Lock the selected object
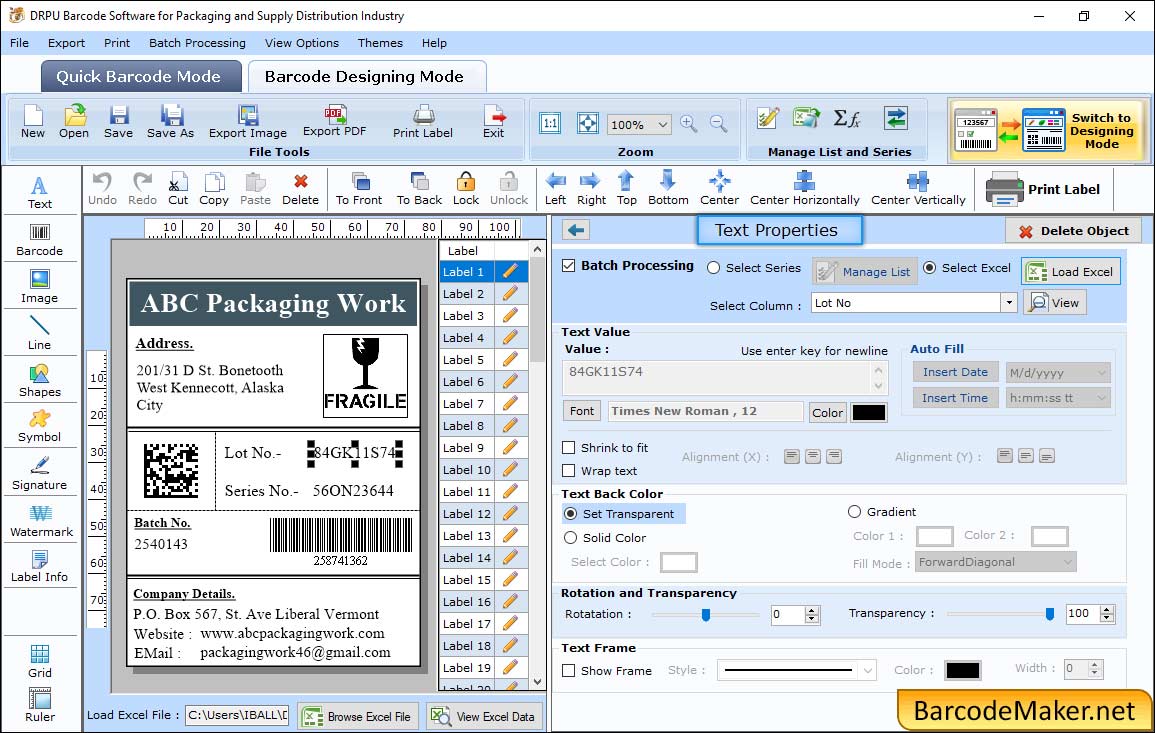The width and height of the screenshot is (1155, 733). pyautogui.click(x=466, y=189)
